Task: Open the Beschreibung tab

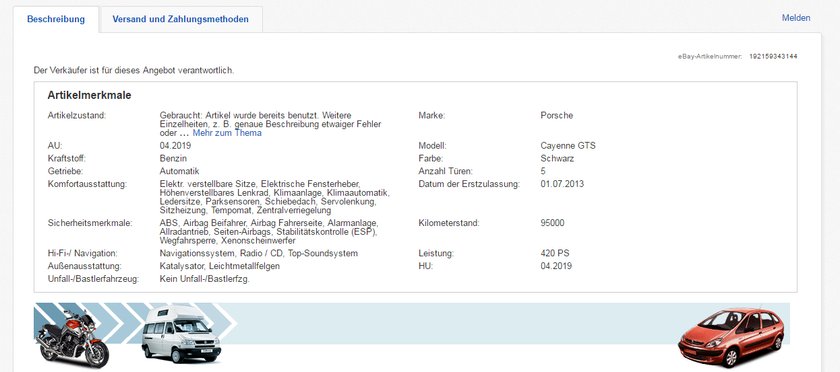Action: coord(56,19)
